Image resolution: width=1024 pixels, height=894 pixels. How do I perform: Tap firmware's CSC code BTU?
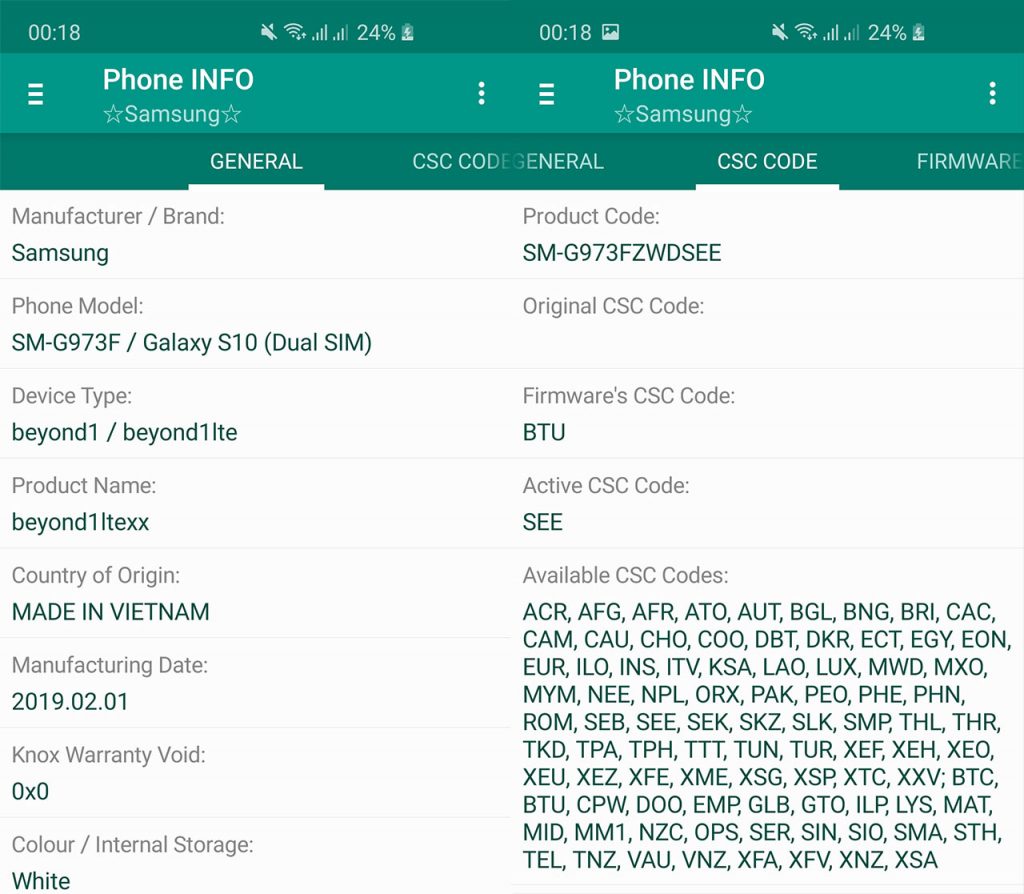tap(544, 432)
